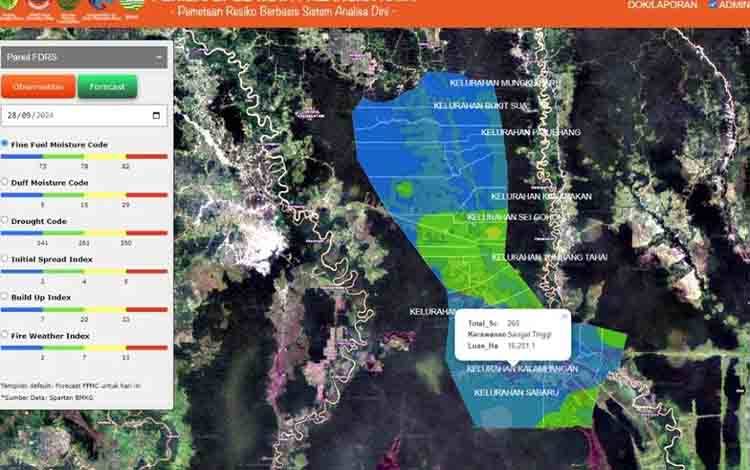750x470 pixels.
Task: Select Fine Fuel Moisture Code radio button
Action: point(4,143)
